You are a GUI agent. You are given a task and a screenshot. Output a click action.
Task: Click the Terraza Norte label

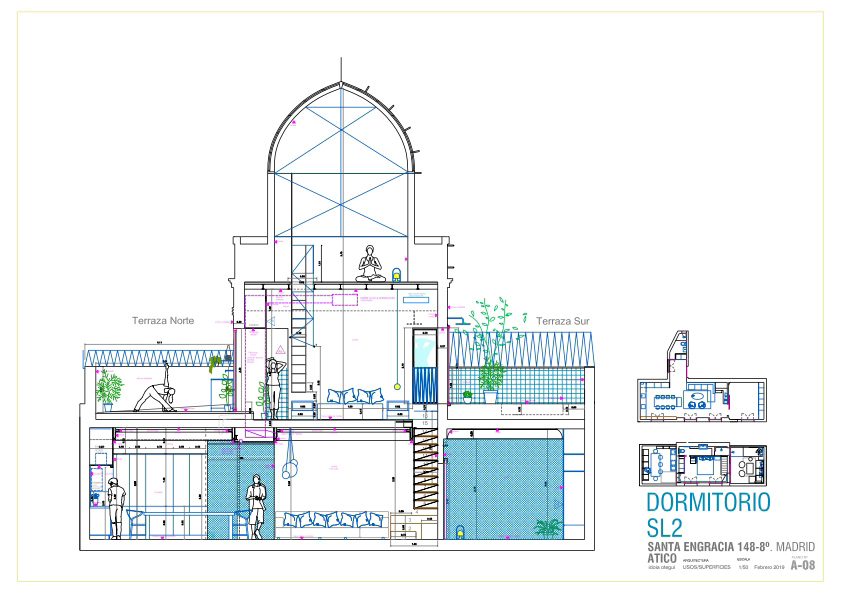point(163,321)
